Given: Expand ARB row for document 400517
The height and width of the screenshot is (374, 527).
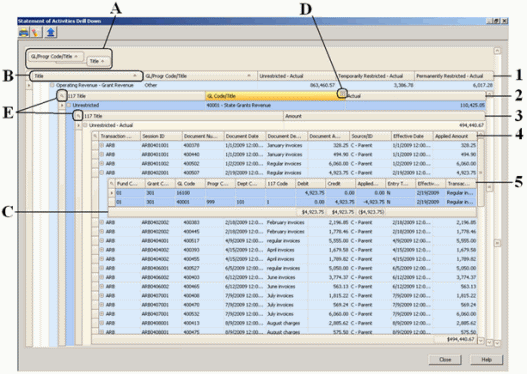Looking at the screenshot, I should [102, 241].
